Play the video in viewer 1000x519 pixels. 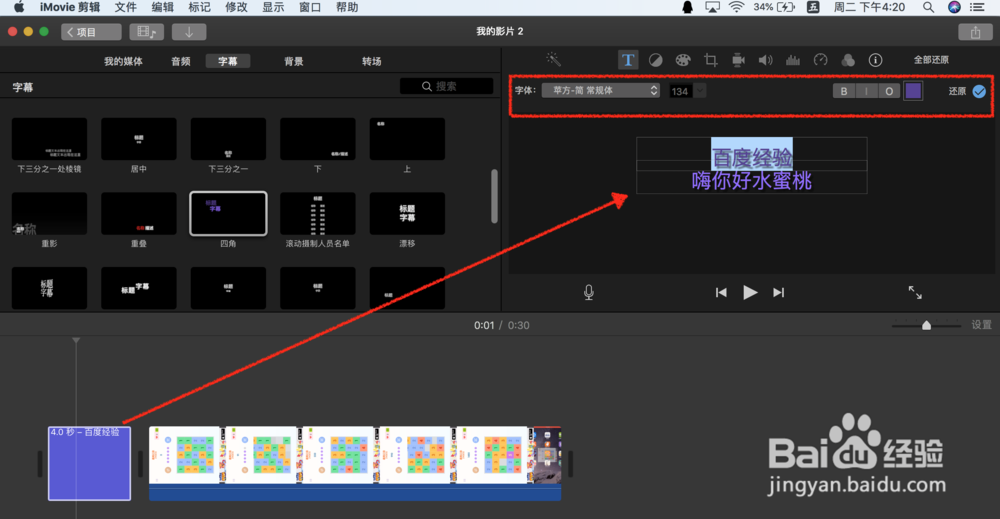click(750, 292)
